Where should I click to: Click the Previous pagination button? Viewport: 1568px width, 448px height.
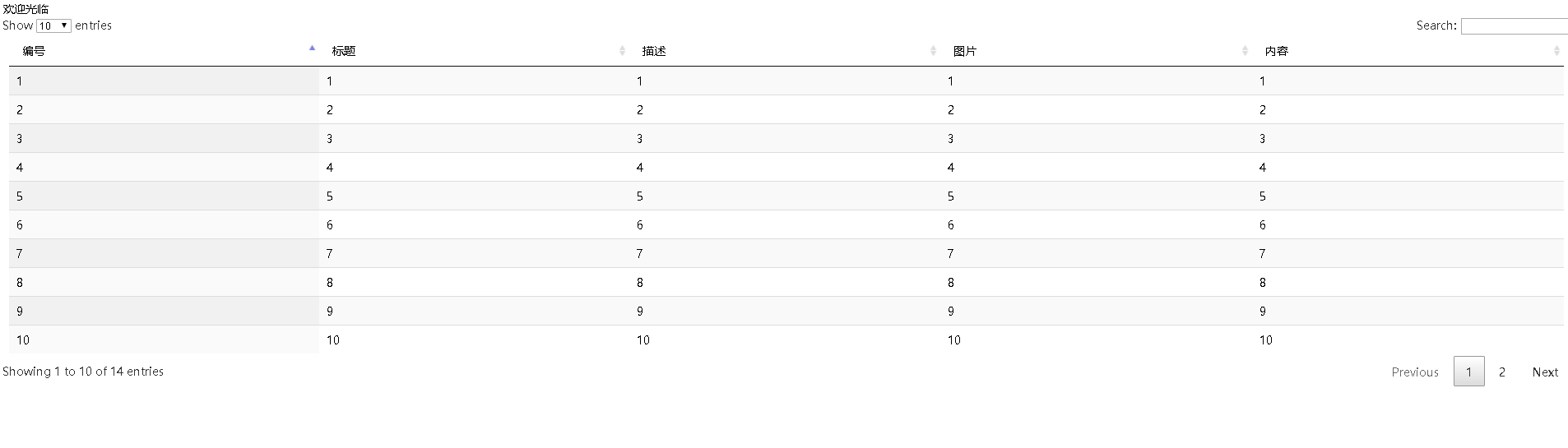tap(1415, 372)
